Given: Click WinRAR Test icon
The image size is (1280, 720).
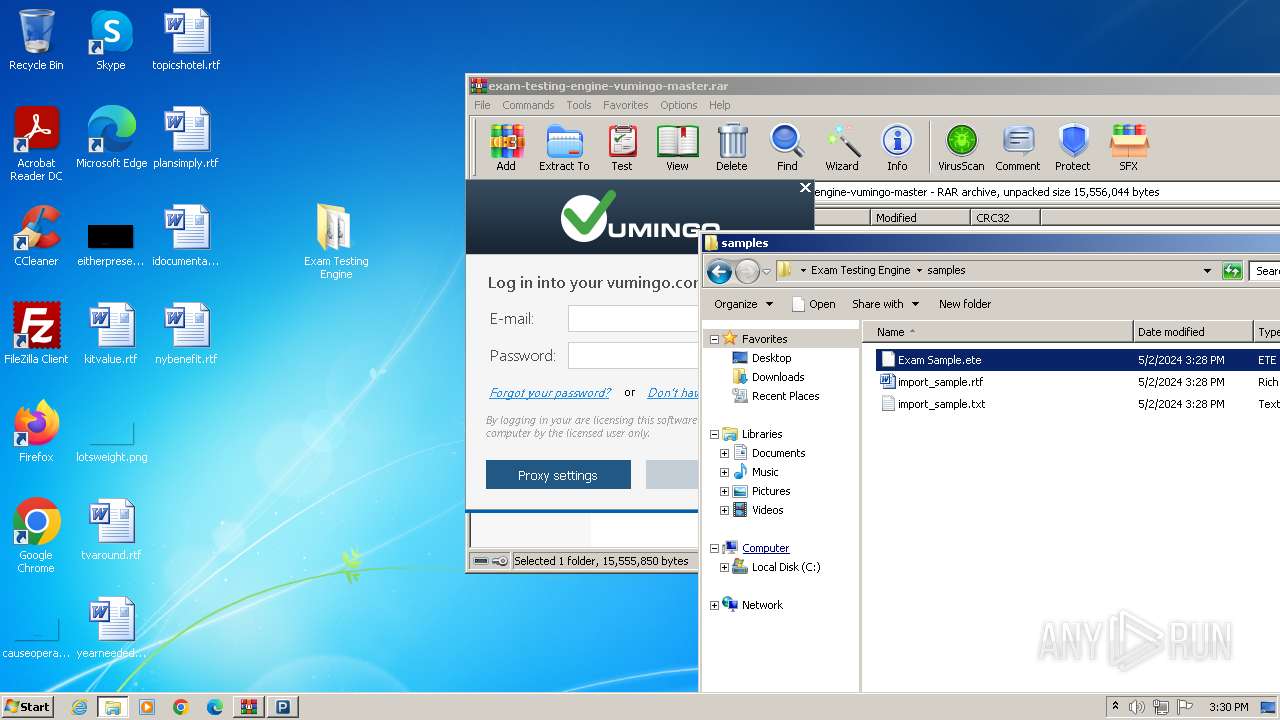Looking at the screenshot, I should (x=622, y=147).
